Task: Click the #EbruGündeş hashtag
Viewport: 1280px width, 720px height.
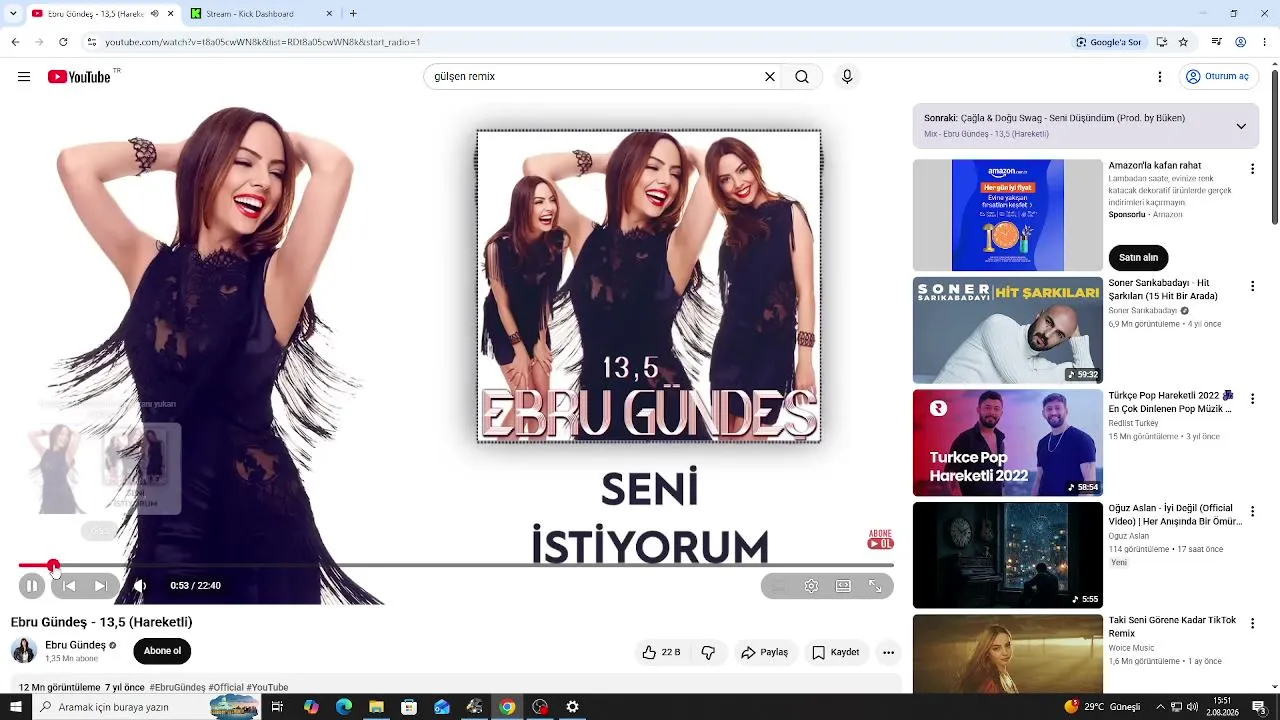Action: pyautogui.click(x=177, y=687)
